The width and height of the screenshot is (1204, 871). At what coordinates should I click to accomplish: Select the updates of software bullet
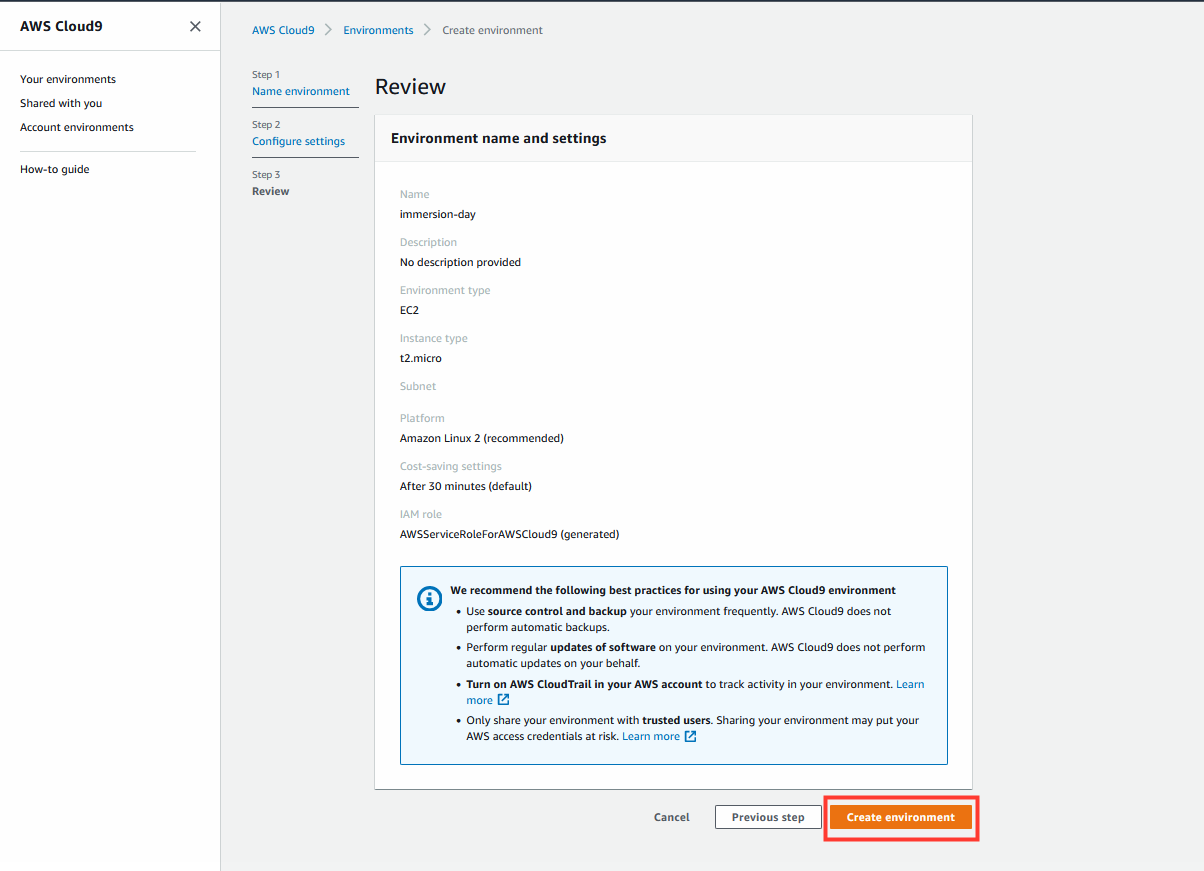pos(696,655)
